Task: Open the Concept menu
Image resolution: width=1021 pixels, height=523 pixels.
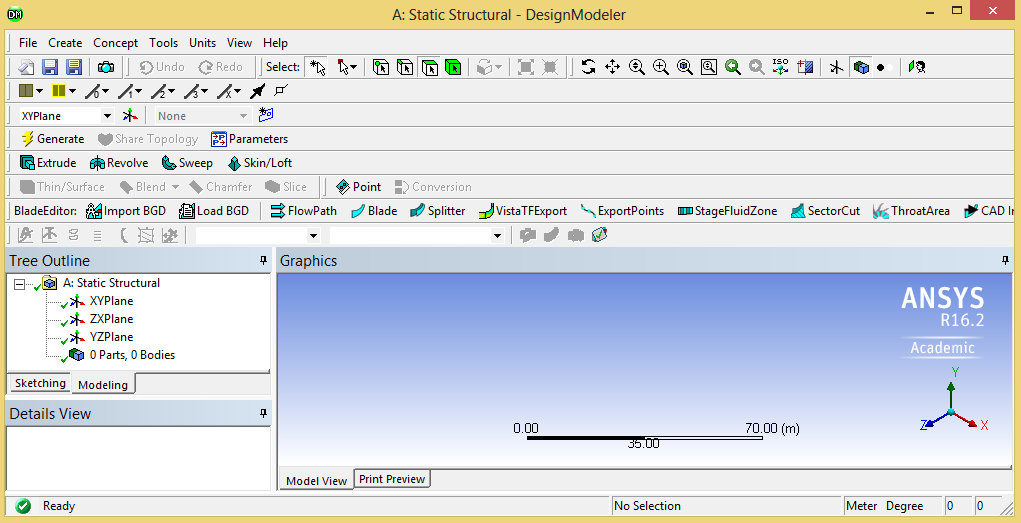Action: (x=115, y=43)
